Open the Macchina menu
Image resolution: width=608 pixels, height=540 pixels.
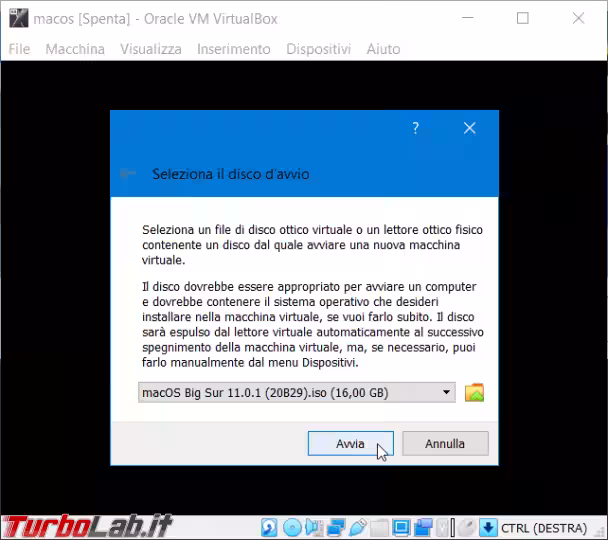tap(75, 49)
